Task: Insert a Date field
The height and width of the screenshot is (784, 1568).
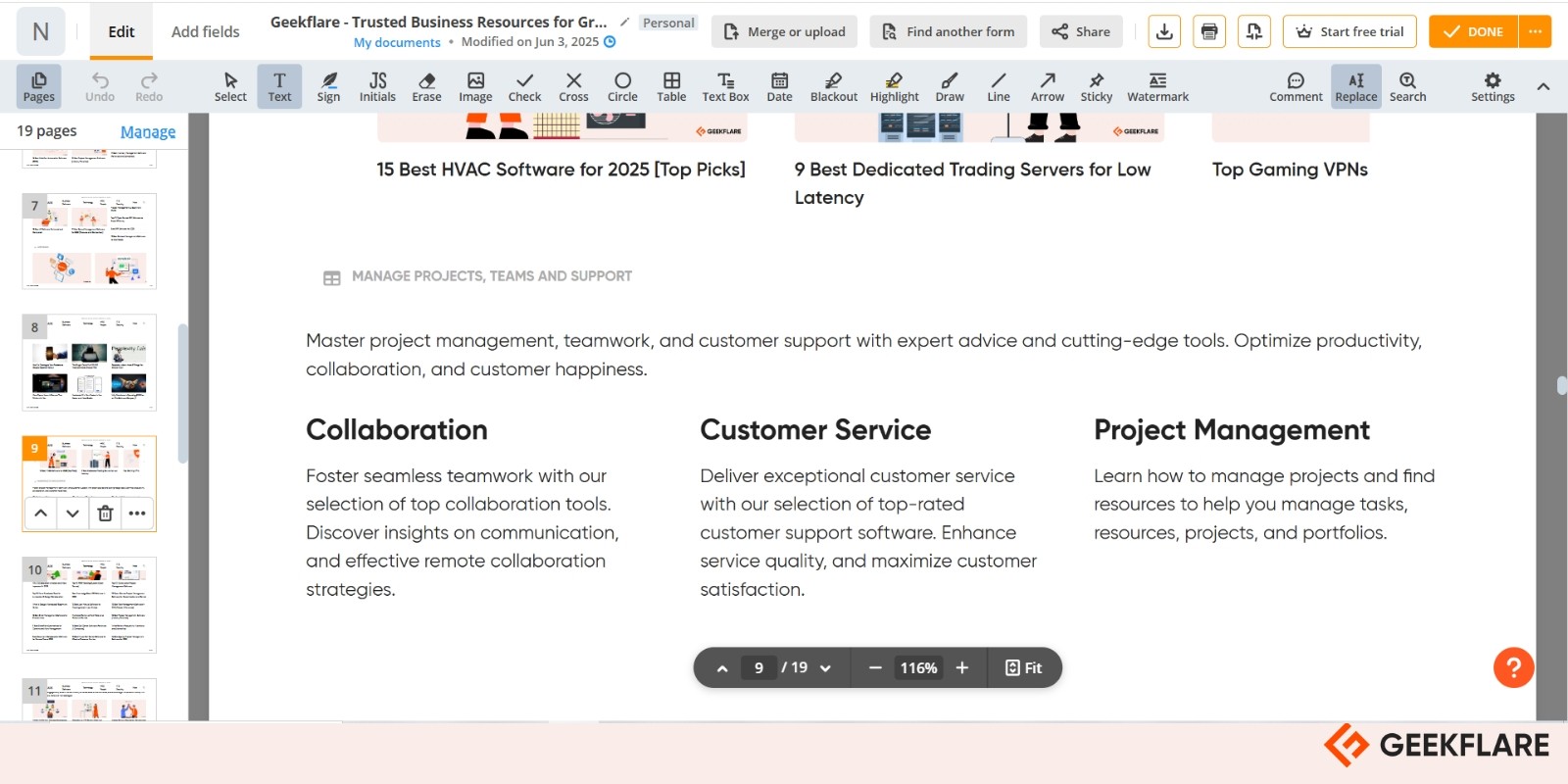Action: pyautogui.click(x=779, y=86)
